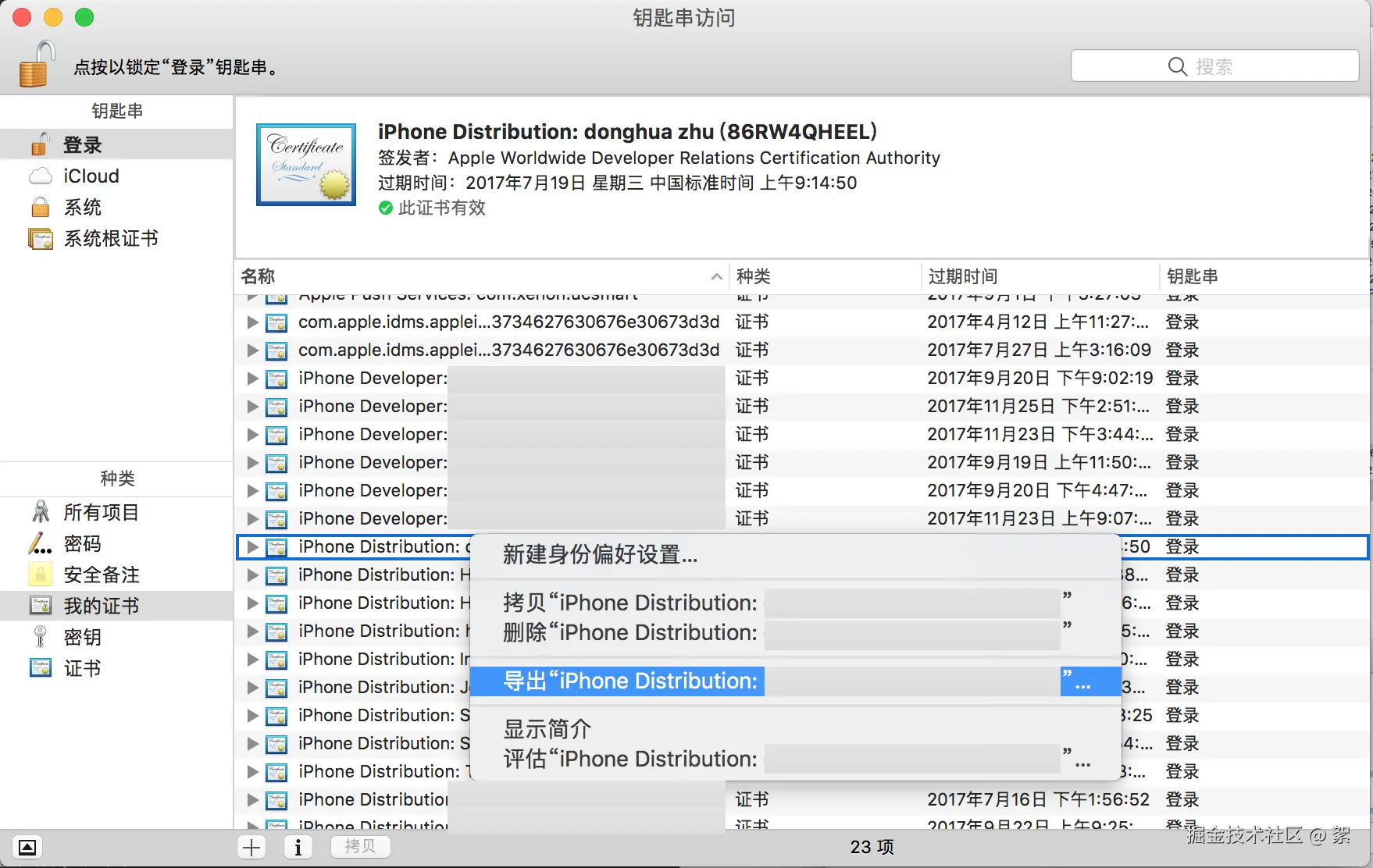Expand the com.apple.idms row expiring 2017年7月27日
Viewport: 1373px width, 868px height.
coord(252,350)
